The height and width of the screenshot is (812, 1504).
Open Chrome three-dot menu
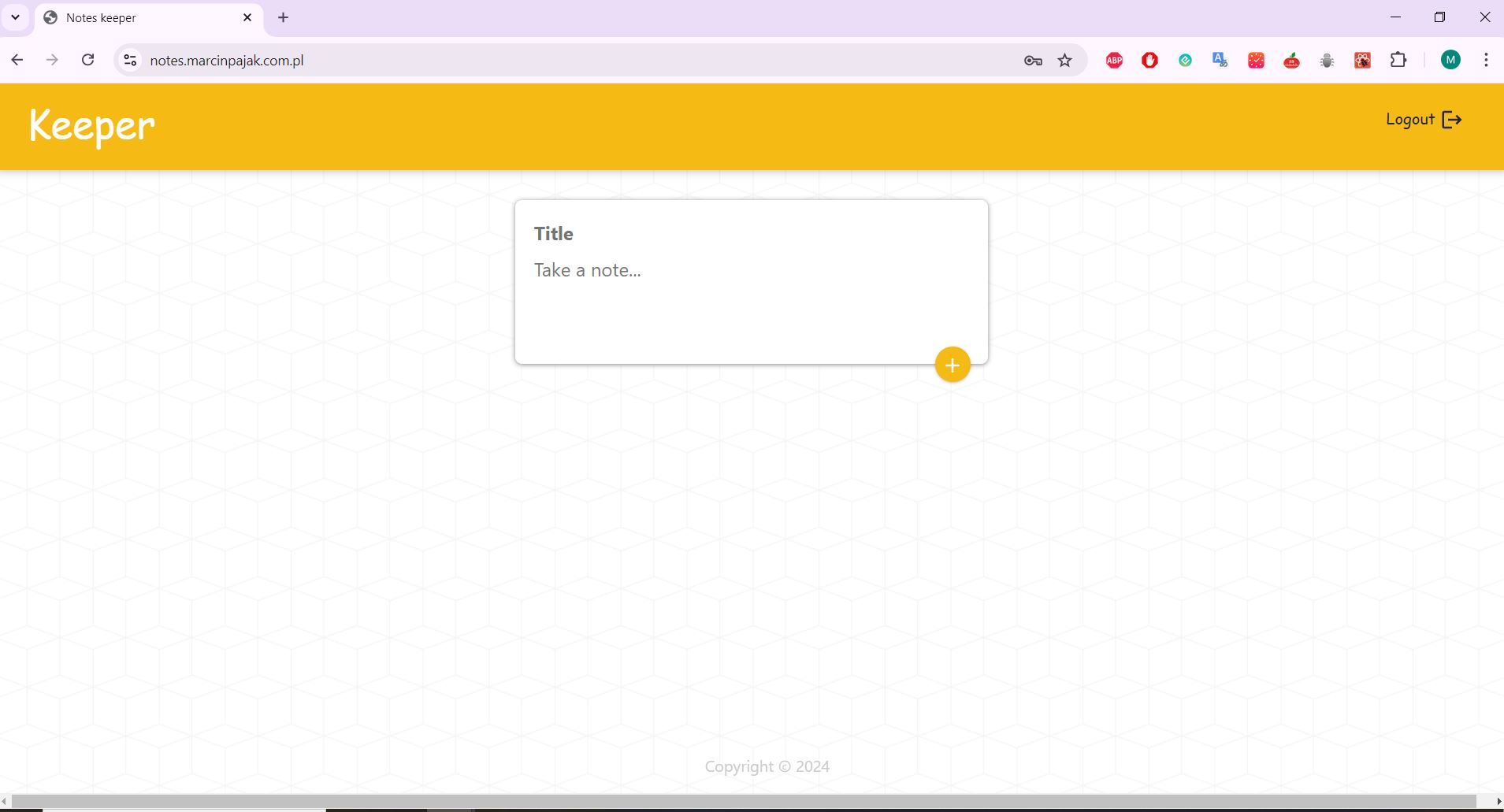click(1486, 61)
